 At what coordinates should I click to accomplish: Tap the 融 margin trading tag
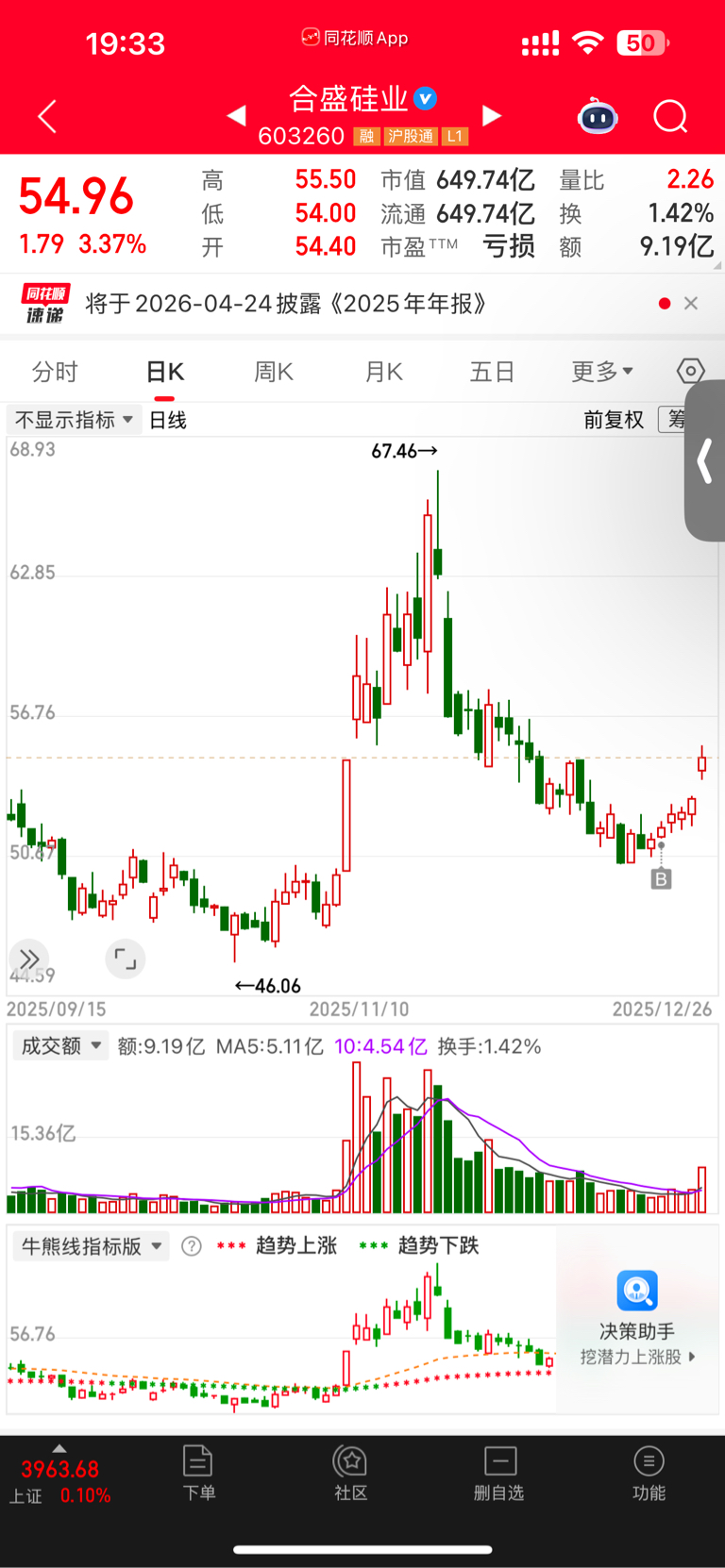[367, 137]
